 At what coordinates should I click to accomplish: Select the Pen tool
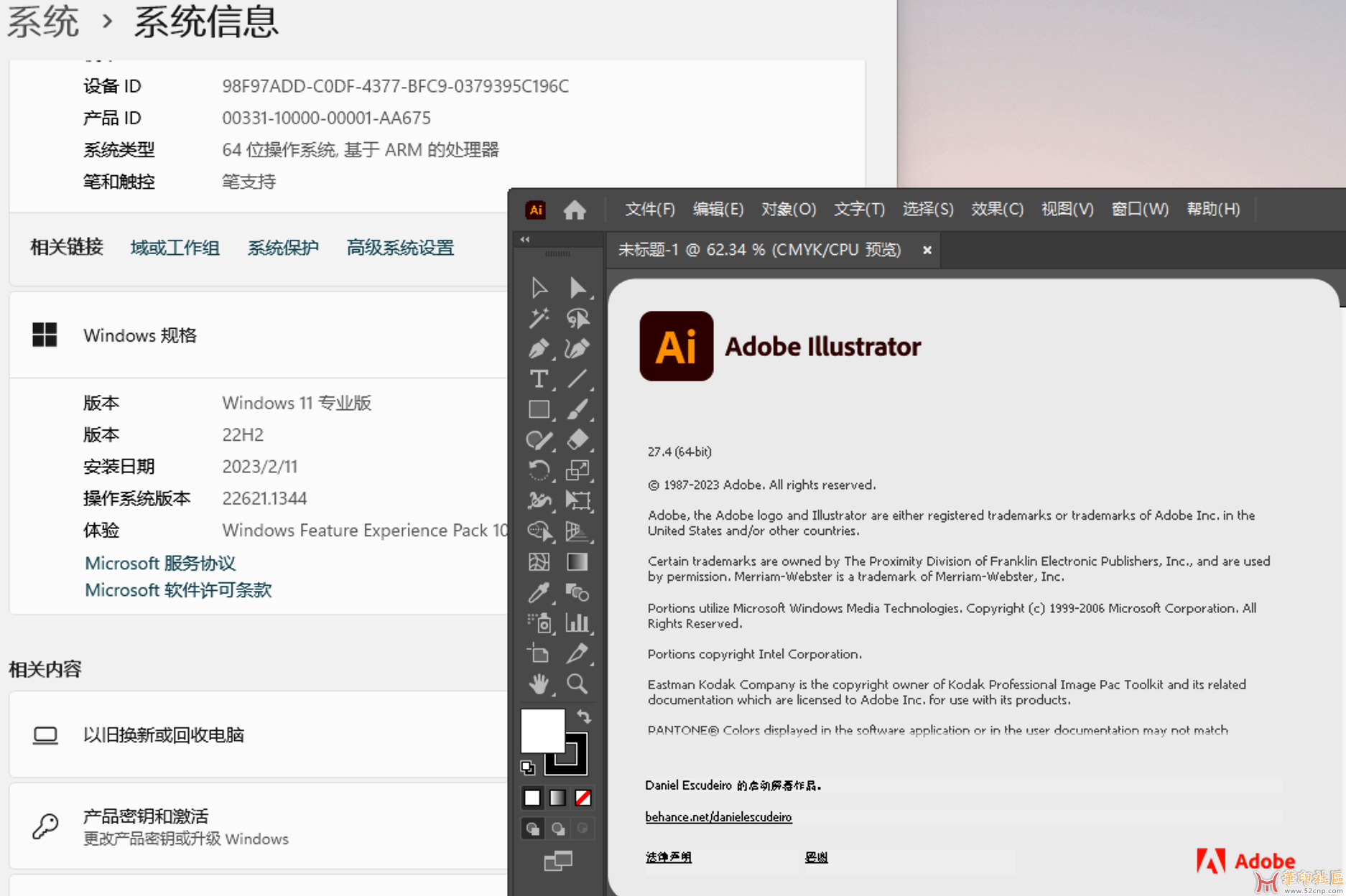tap(539, 349)
